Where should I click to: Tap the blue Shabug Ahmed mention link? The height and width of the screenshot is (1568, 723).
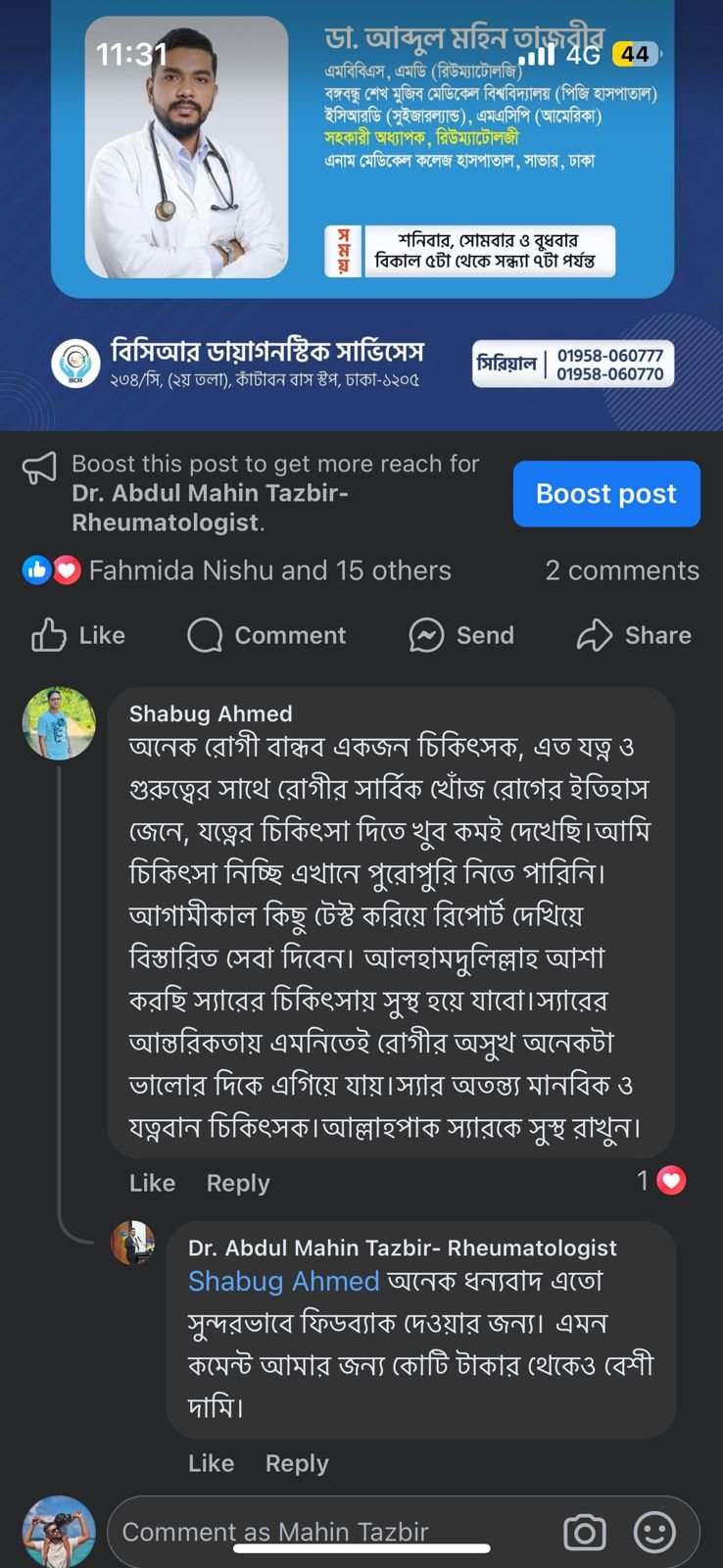tap(283, 1281)
